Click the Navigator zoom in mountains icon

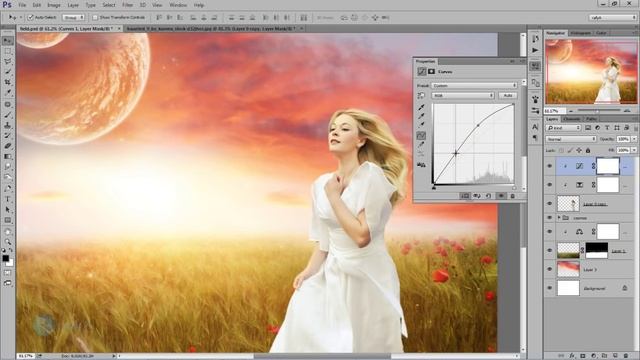coord(627,111)
